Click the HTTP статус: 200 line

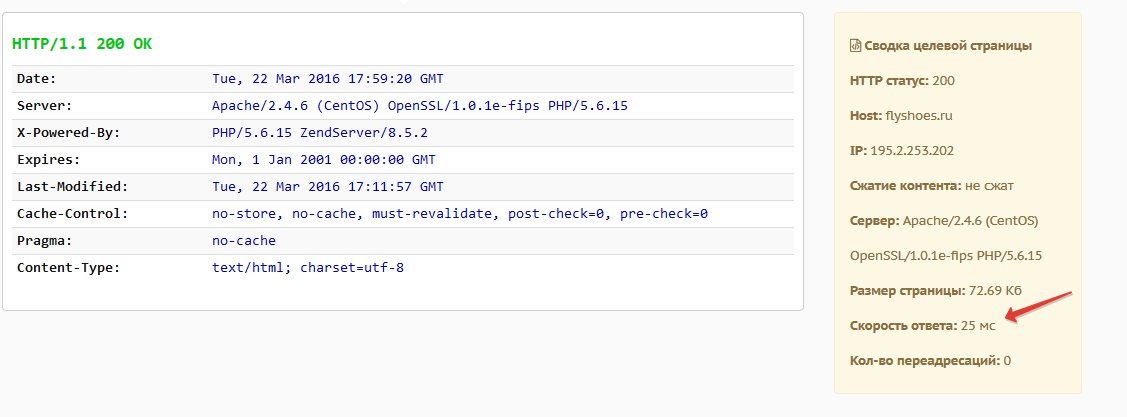(x=902, y=80)
